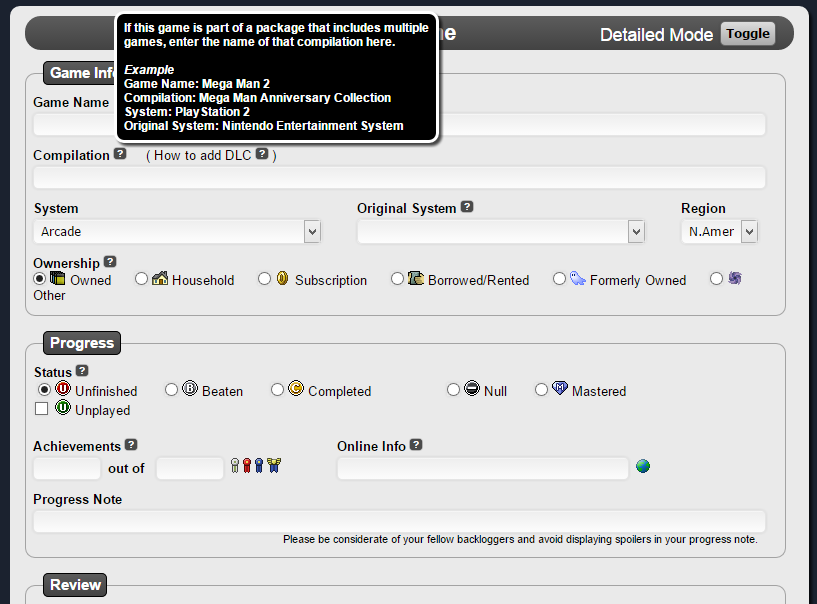The height and width of the screenshot is (604, 817).
Task: Select the Formerly Owned radio button
Action: (559, 279)
